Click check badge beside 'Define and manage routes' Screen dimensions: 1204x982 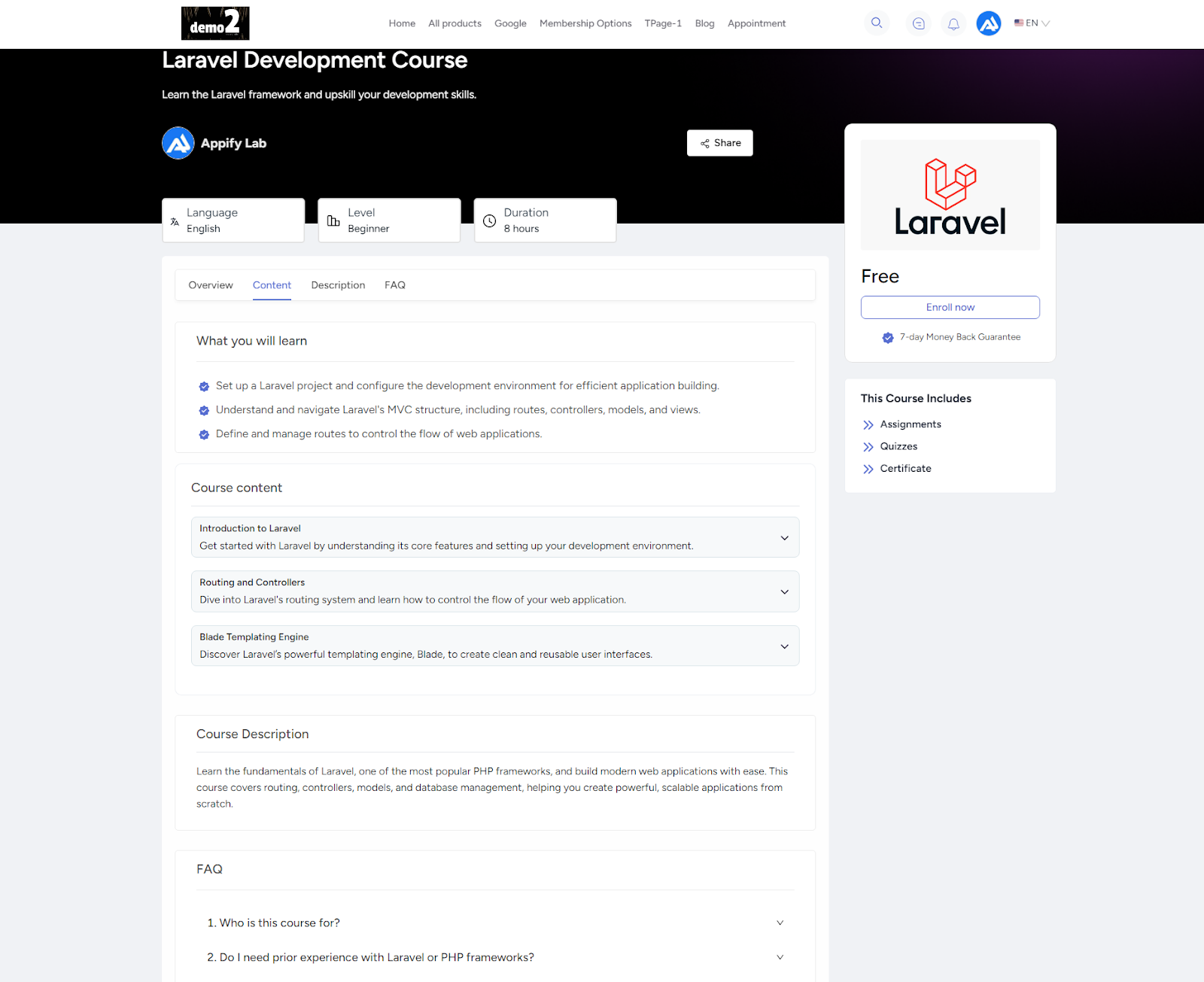pos(204,435)
